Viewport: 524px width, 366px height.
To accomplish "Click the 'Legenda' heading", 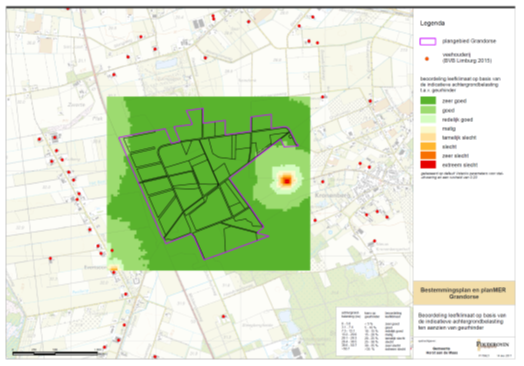I will (x=432, y=23).
